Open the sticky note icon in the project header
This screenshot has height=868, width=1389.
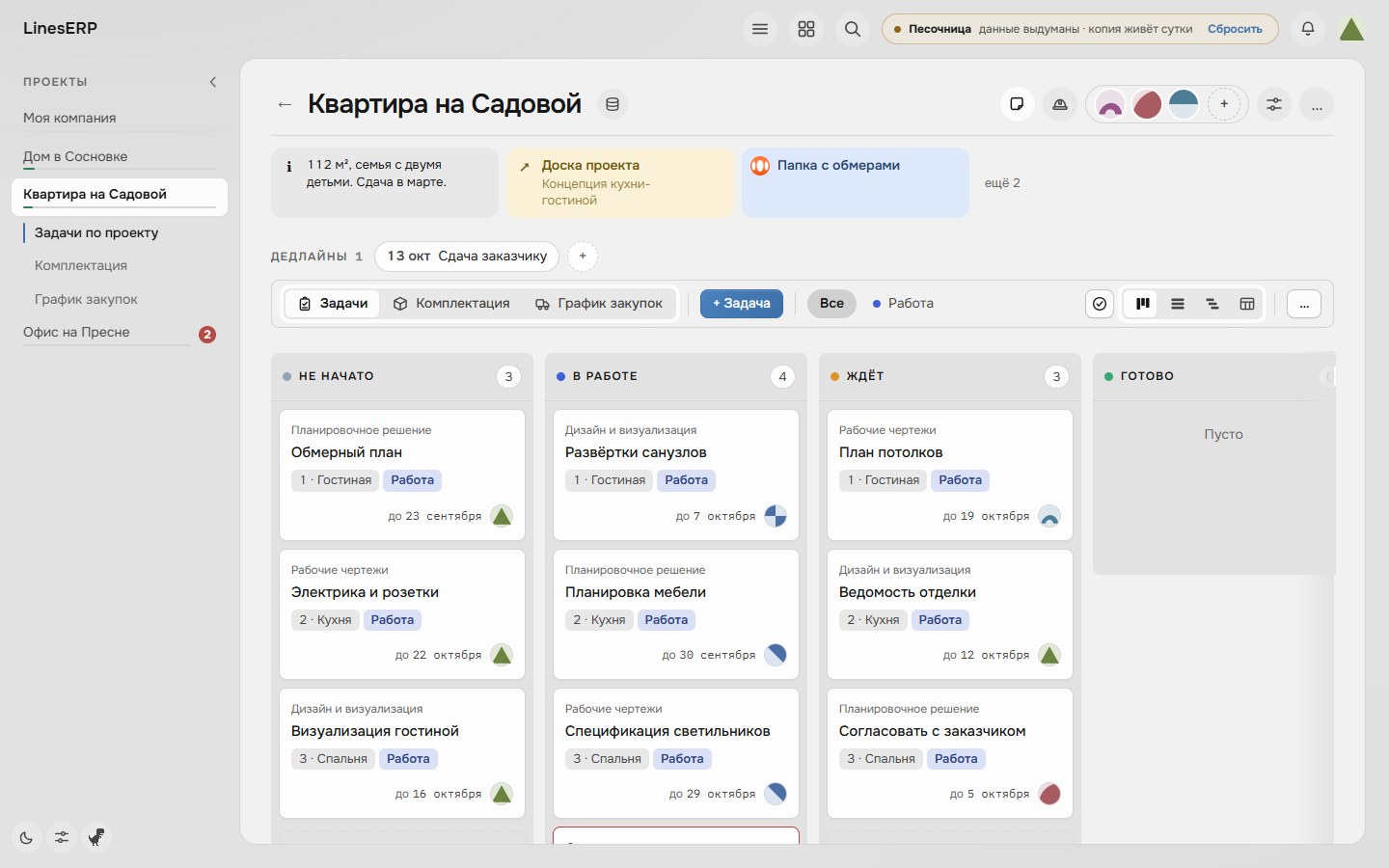click(x=1017, y=104)
